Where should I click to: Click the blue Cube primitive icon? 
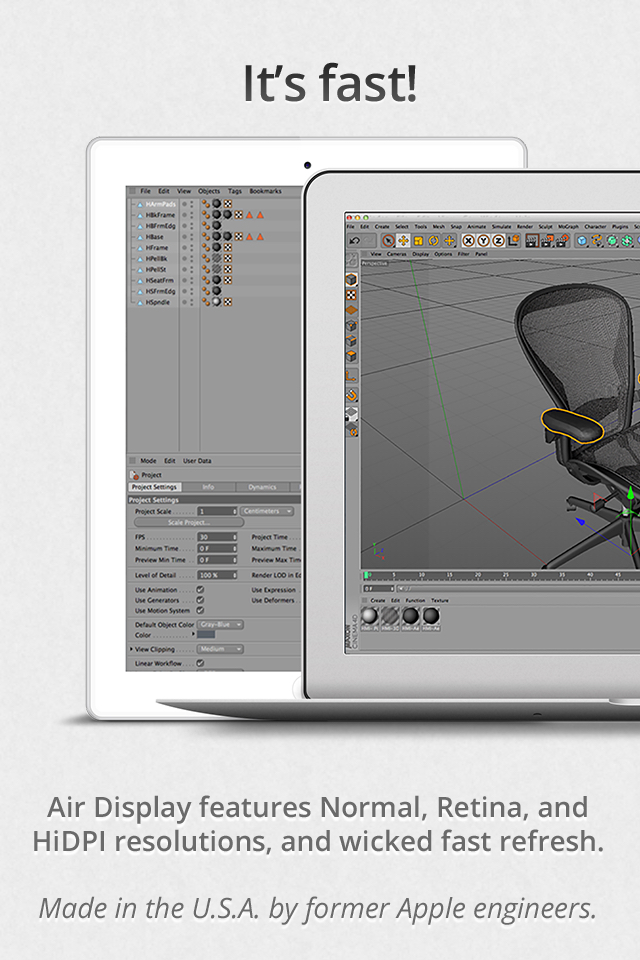(582, 241)
